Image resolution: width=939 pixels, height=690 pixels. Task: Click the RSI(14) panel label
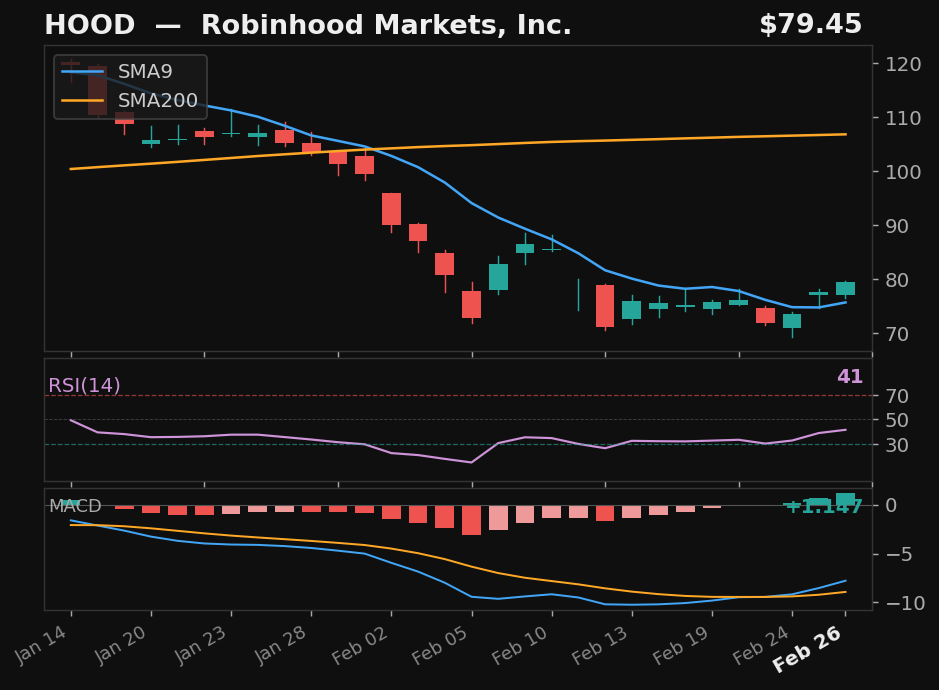pyautogui.click(x=84, y=385)
